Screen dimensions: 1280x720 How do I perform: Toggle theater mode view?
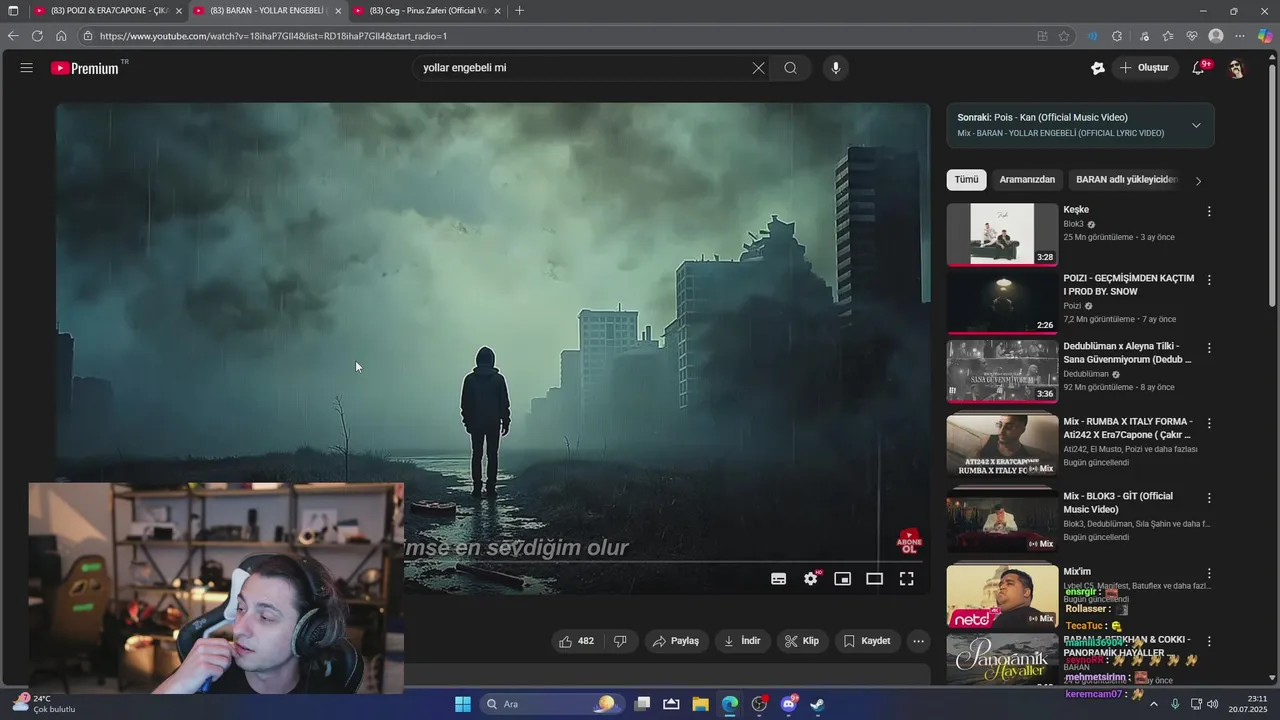click(x=874, y=579)
